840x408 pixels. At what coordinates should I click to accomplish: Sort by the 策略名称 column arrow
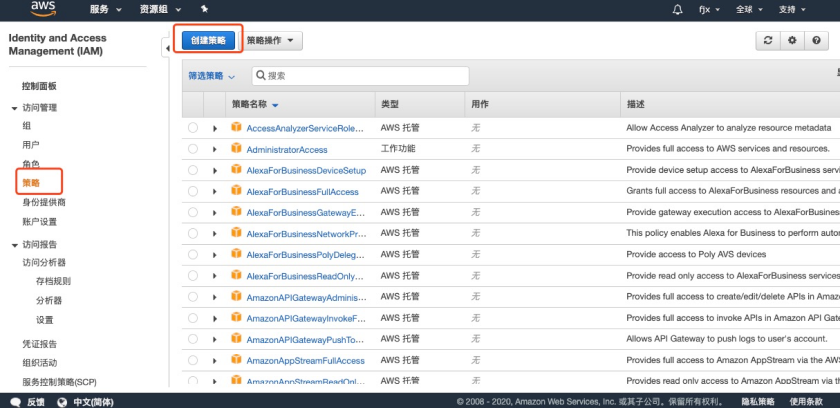coord(275,105)
